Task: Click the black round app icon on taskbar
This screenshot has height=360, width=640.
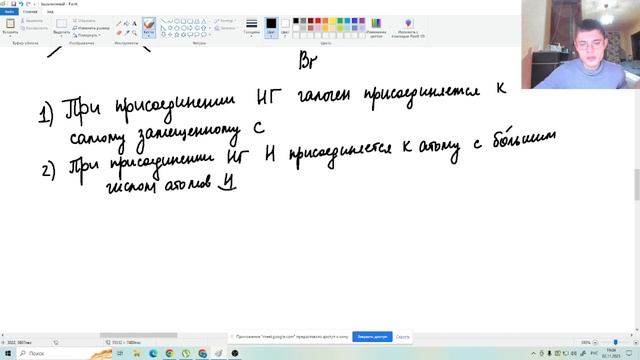Action: [235, 353]
